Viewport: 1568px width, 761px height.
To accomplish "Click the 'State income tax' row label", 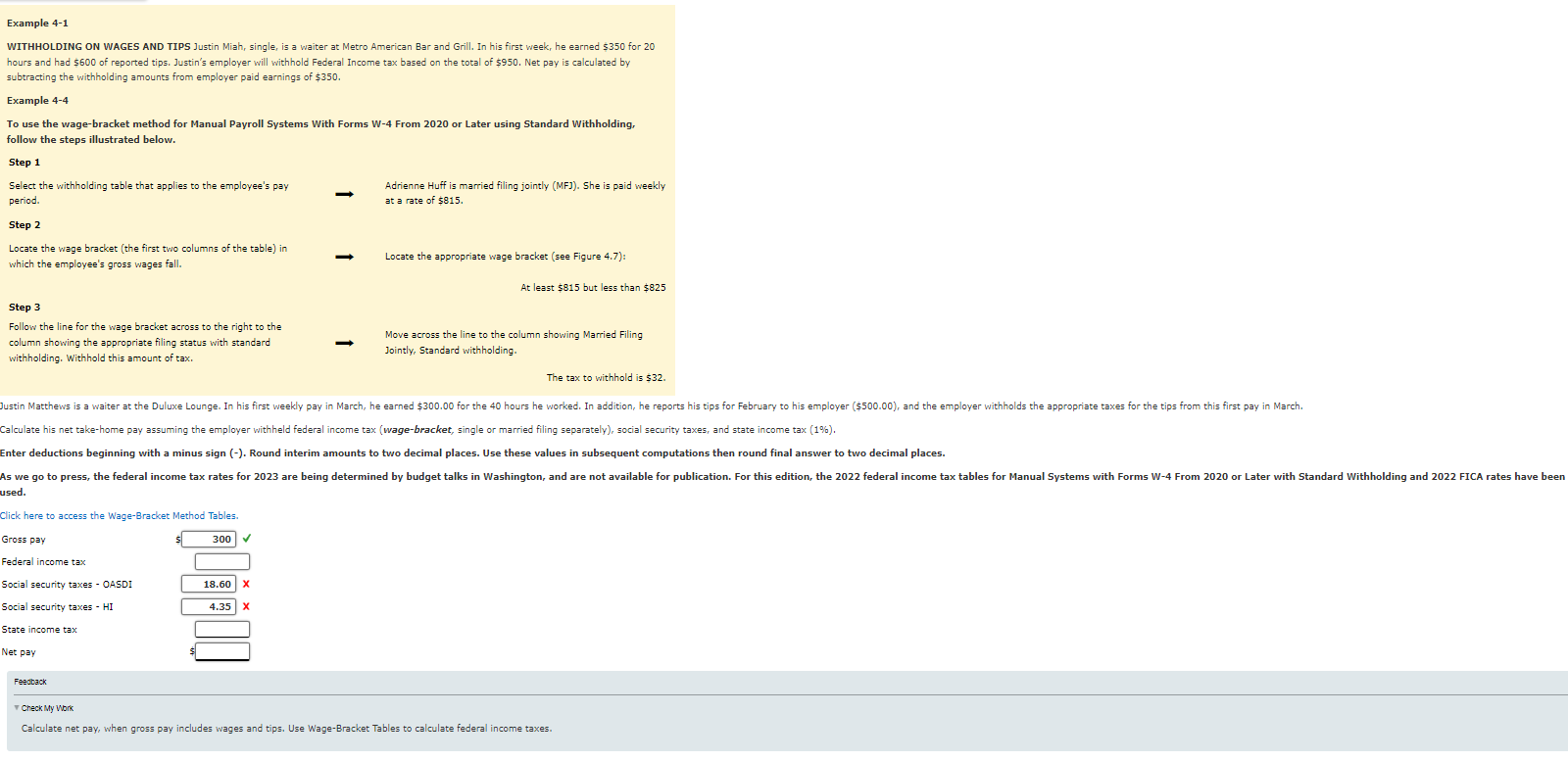I will [x=39, y=630].
